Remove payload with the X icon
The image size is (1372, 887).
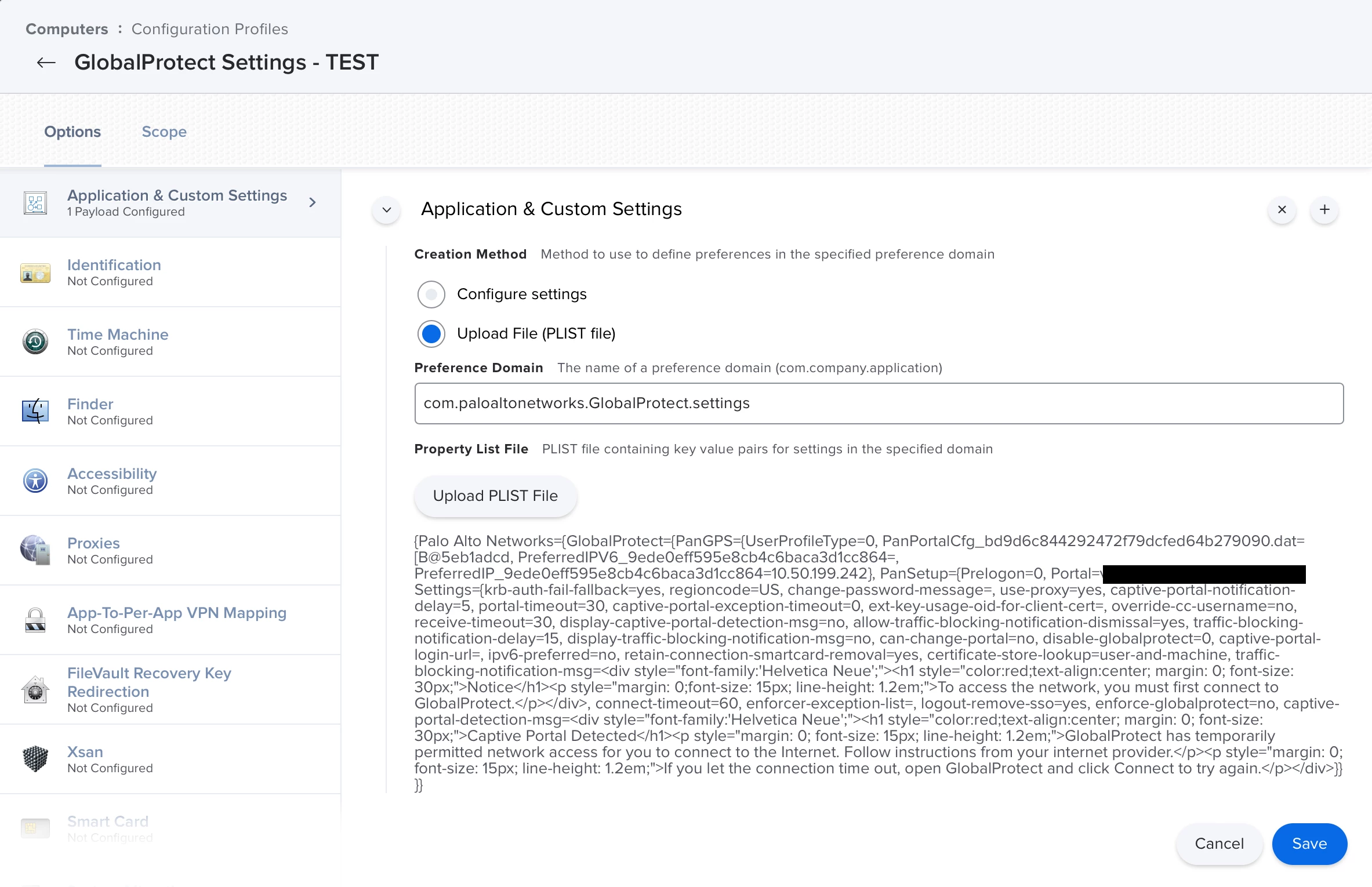pos(1282,210)
